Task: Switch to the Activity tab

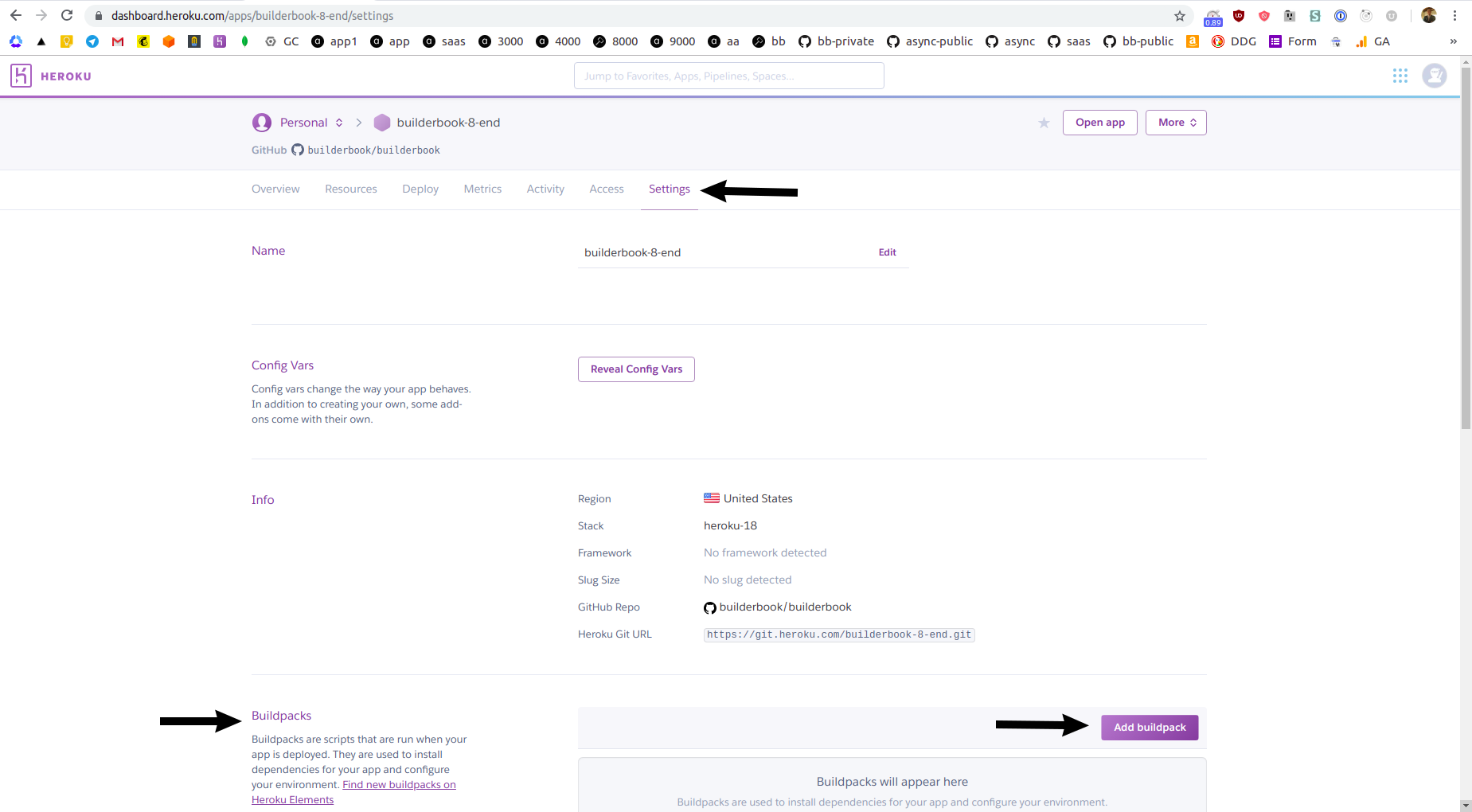Action: click(x=545, y=189)
